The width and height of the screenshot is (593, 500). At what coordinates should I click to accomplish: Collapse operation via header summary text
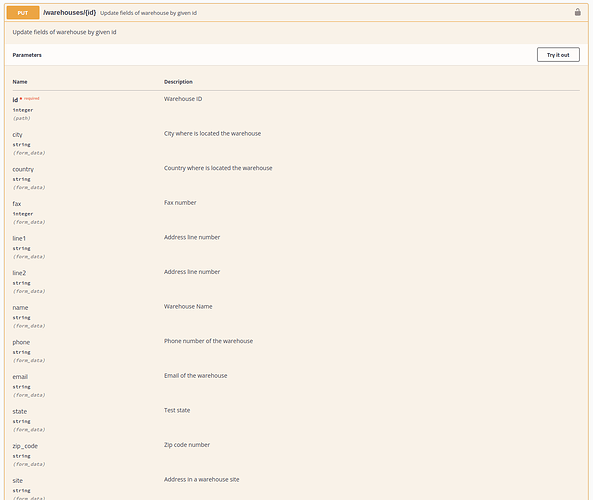tap(148, 13)
